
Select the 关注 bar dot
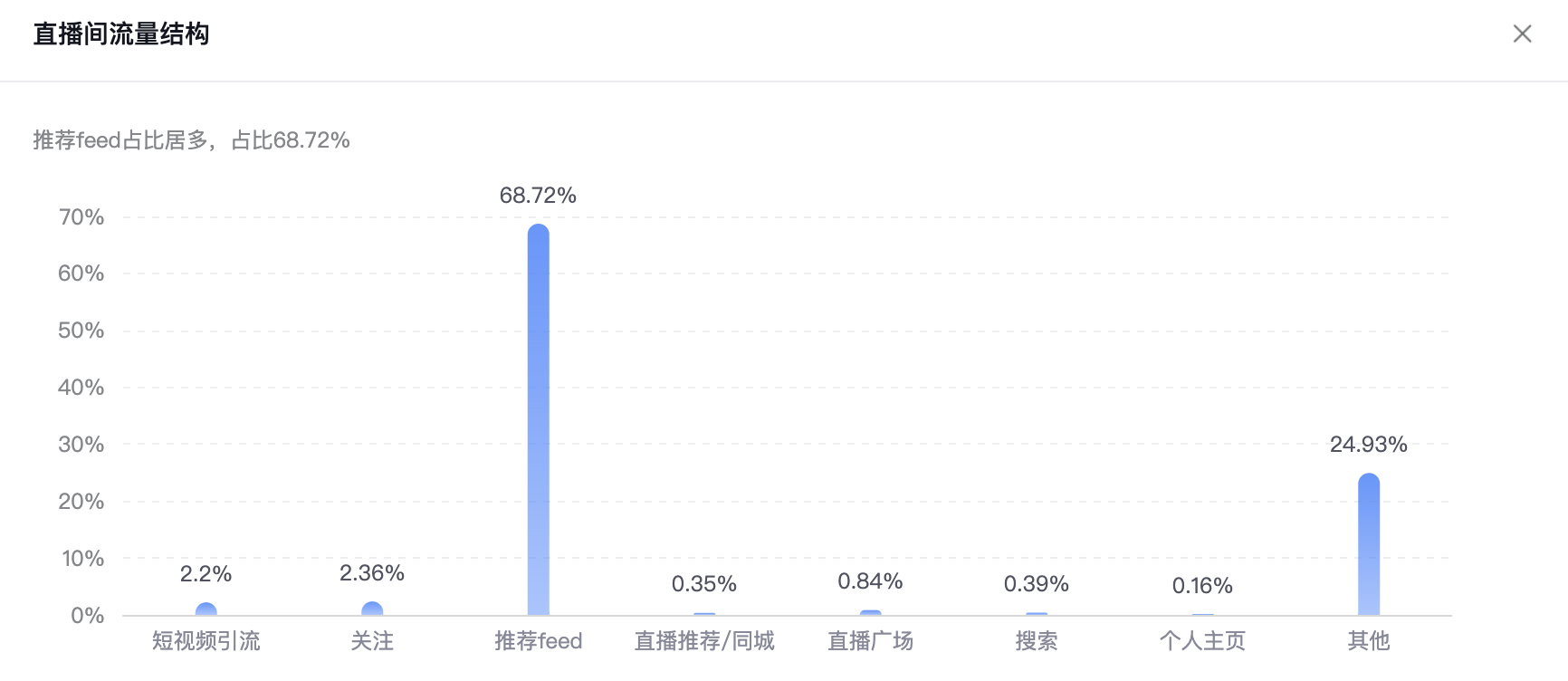tap(372, 609)
